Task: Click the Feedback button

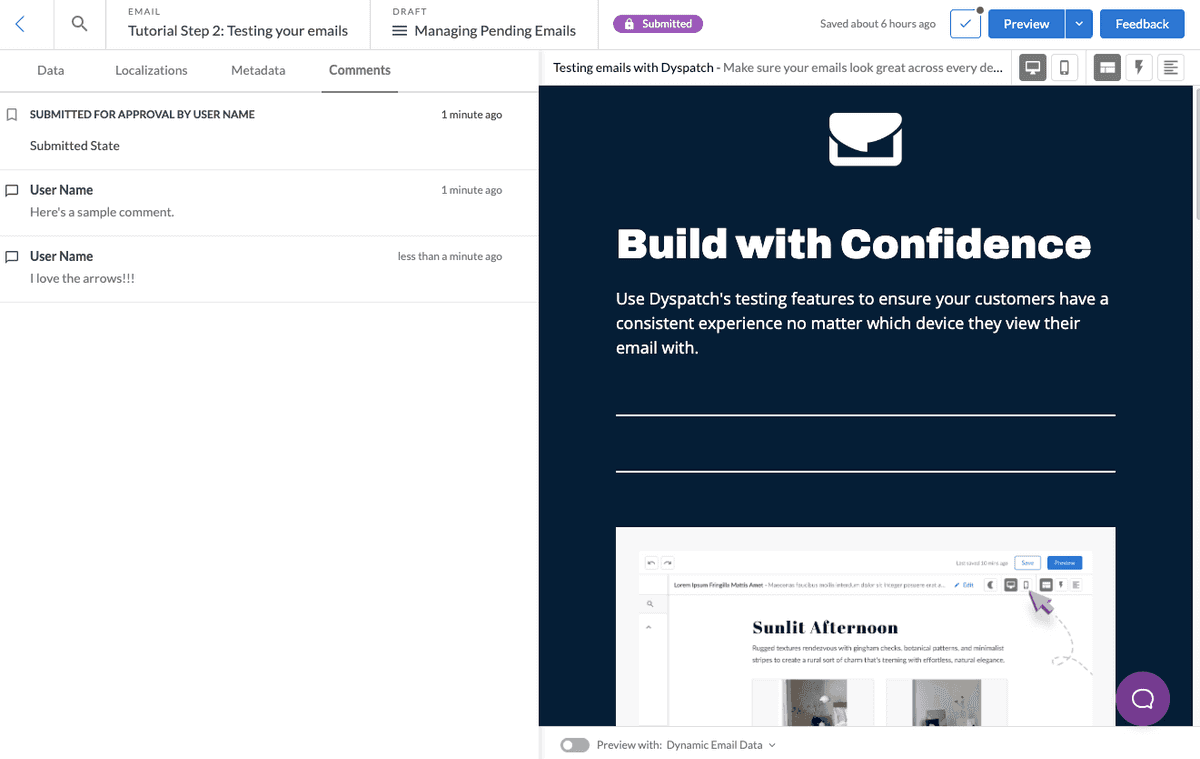Action: tap(1142, 24)
